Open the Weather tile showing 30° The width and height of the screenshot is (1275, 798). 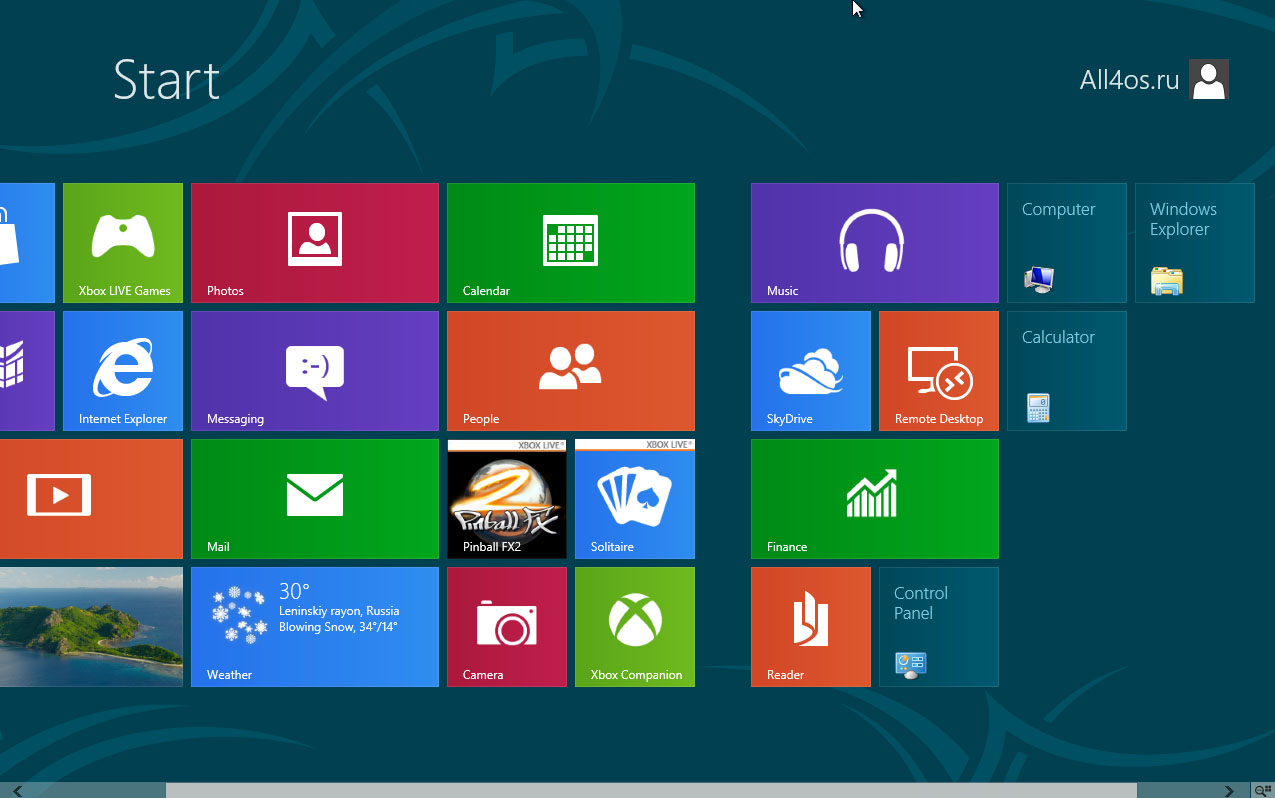[x=315, y=627]
